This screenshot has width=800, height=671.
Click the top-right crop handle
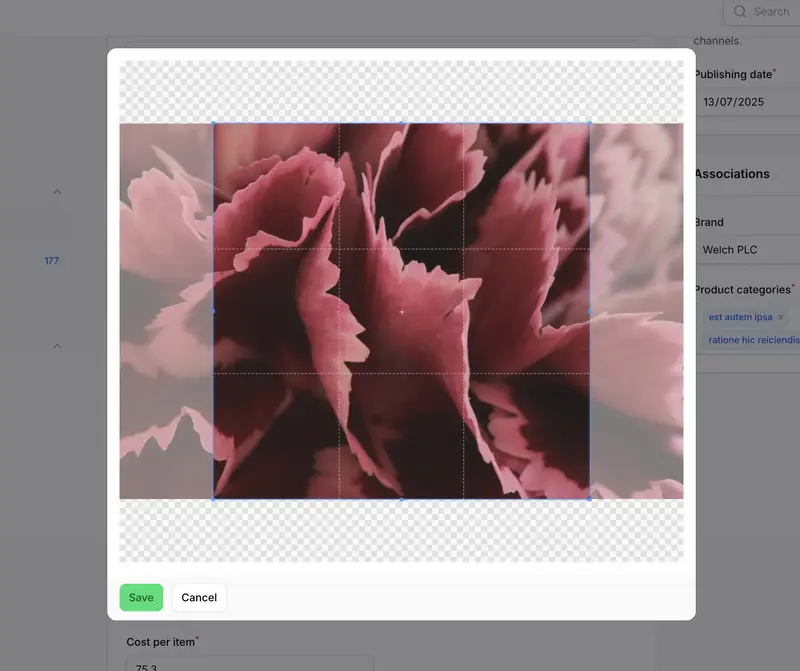[589, 122]
